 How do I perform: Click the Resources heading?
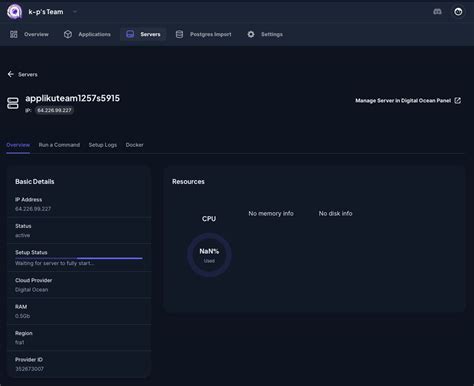188,182
